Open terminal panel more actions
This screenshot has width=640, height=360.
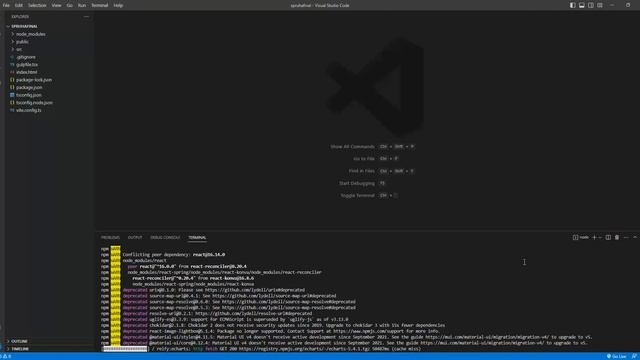[x=626, y=237]
